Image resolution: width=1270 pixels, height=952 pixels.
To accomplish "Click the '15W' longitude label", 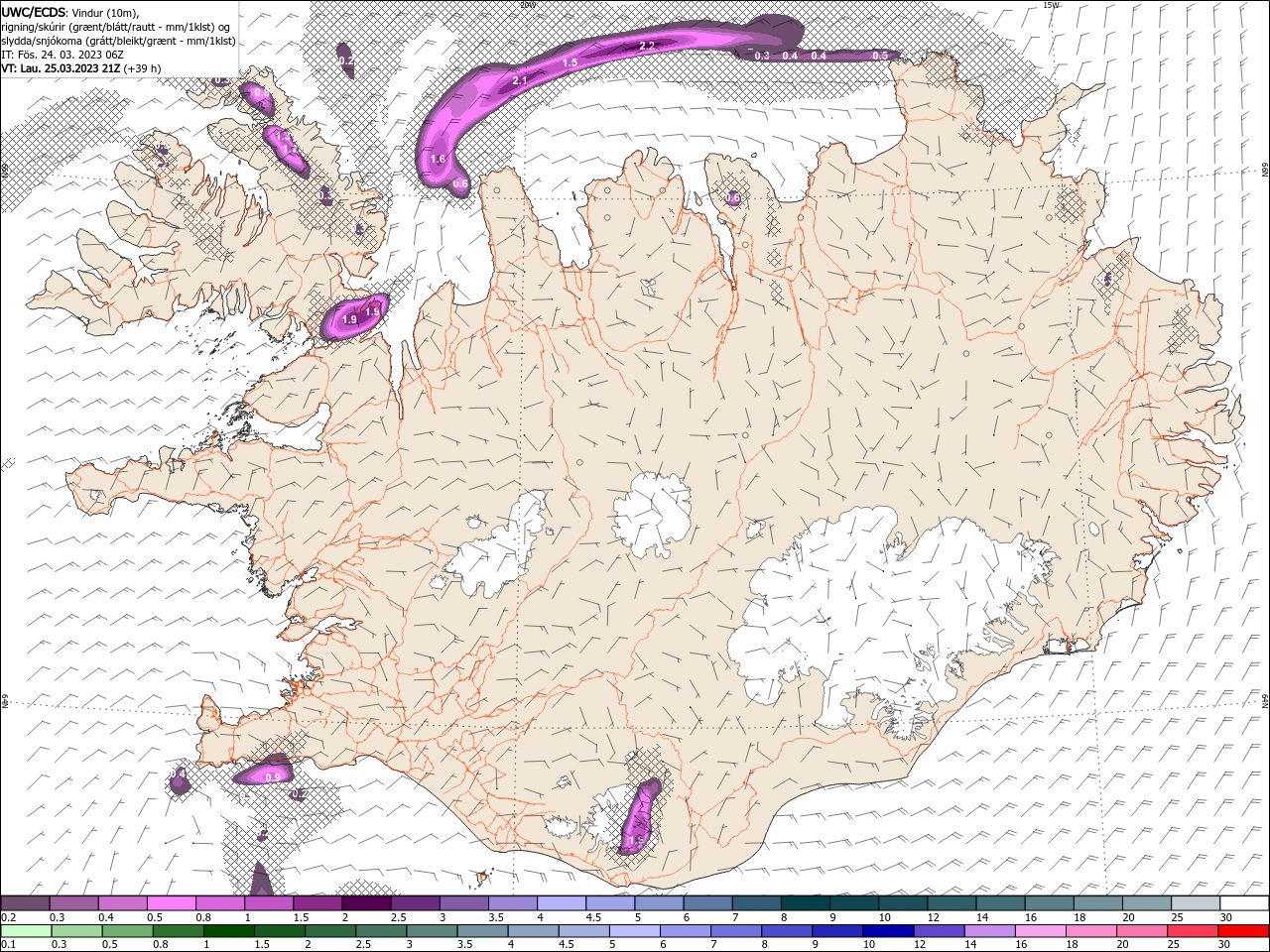I will 1051,5.
